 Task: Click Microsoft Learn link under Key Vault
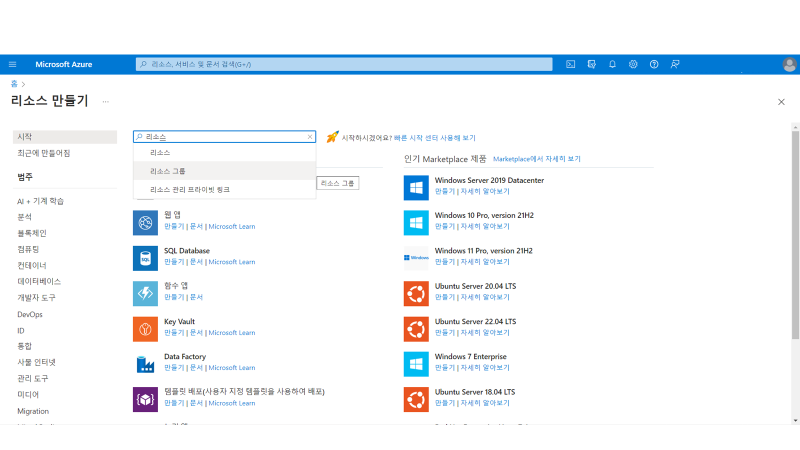coord(232,333)
